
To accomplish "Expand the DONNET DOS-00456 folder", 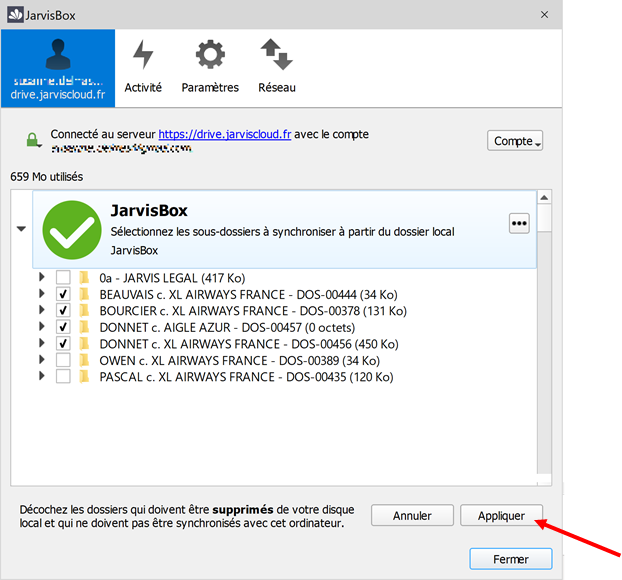I will [42, 343].
